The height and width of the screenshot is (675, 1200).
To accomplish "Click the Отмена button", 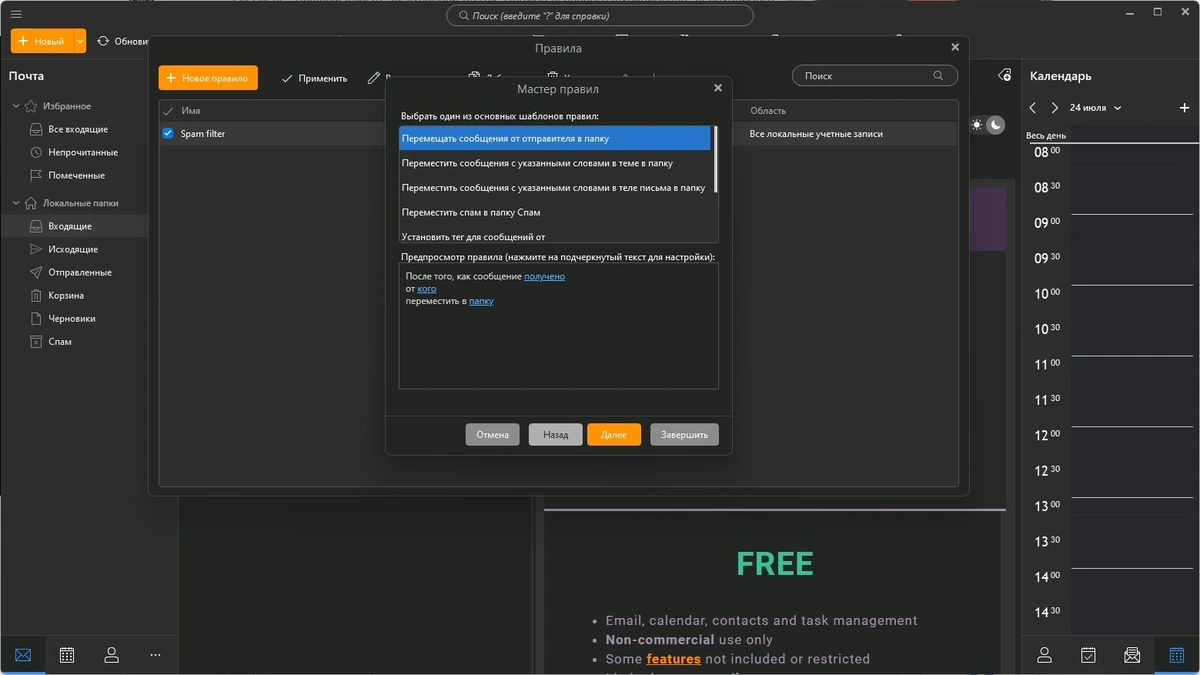I will coord(492,435).
